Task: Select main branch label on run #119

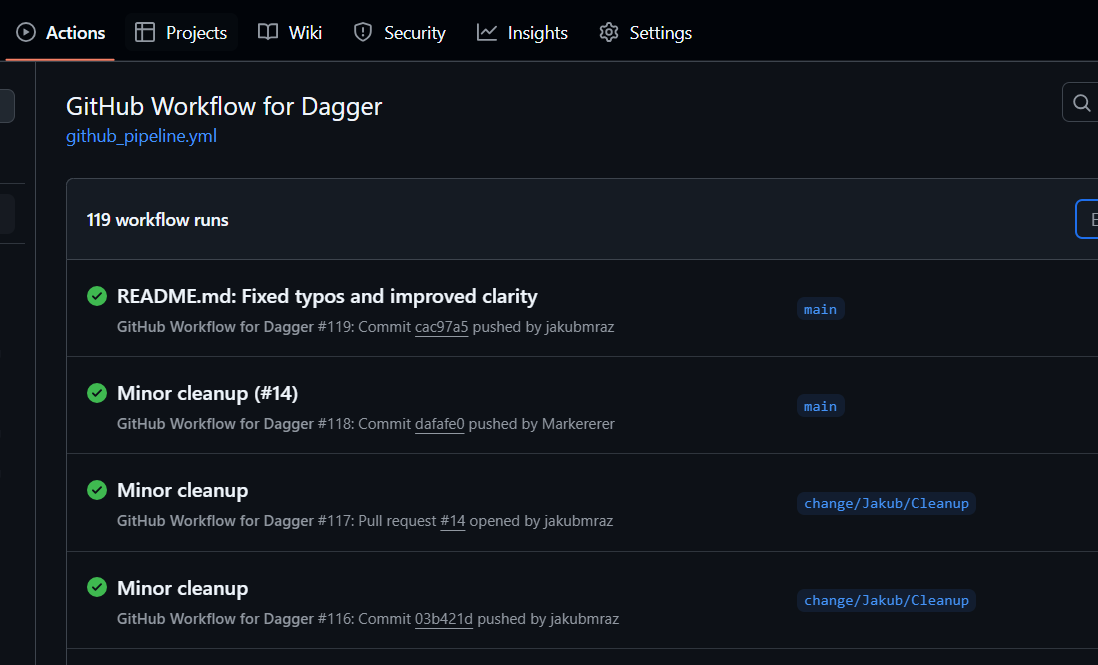Action: pyautogui.click(x=821, y=309)
